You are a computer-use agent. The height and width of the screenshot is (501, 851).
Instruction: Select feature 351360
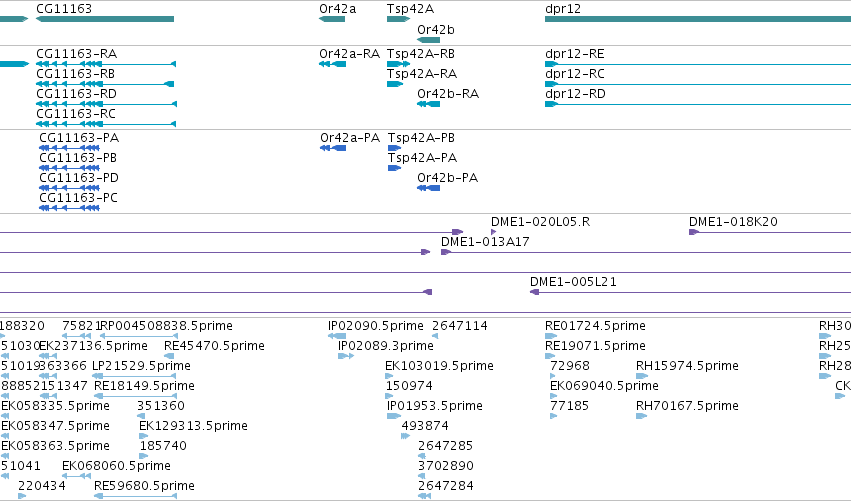point(161,407)
